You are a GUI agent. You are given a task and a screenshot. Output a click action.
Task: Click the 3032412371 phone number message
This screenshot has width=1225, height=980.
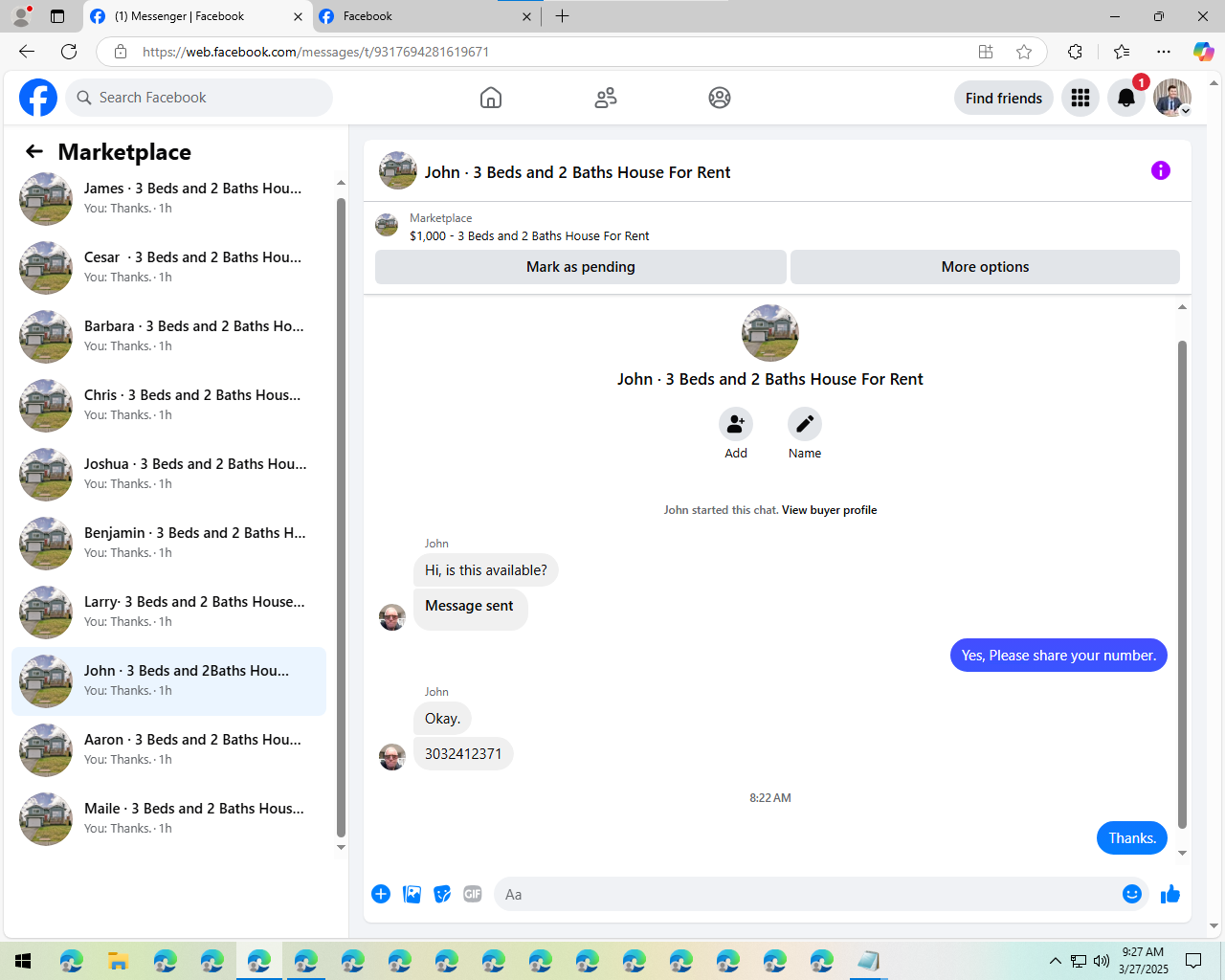click(463, 754)
